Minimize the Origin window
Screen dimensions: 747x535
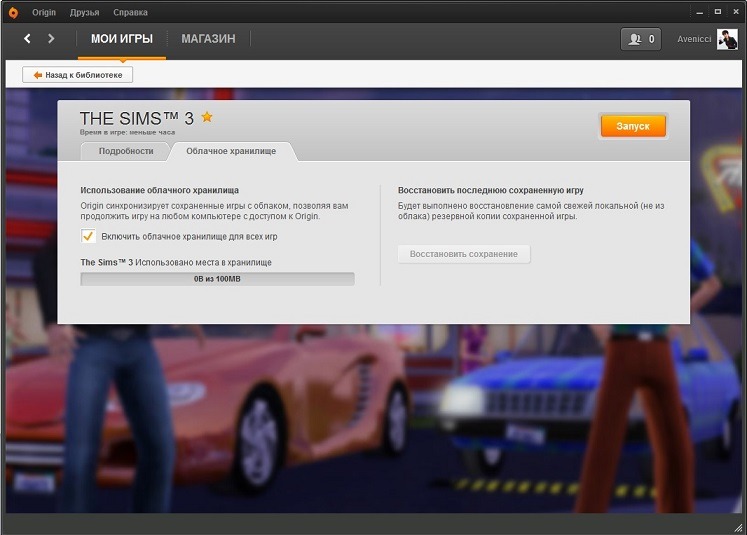coord(699,12)
